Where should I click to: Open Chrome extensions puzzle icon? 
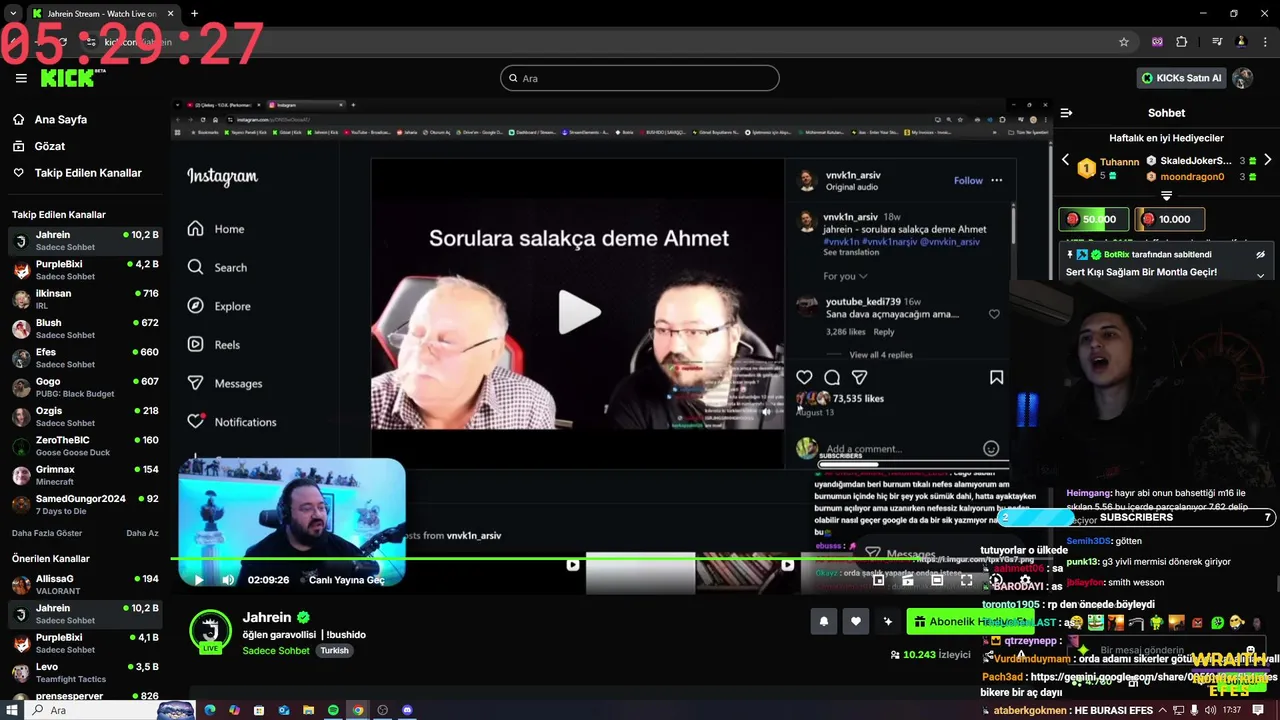pyautogui.click(x=1182, y=42)
